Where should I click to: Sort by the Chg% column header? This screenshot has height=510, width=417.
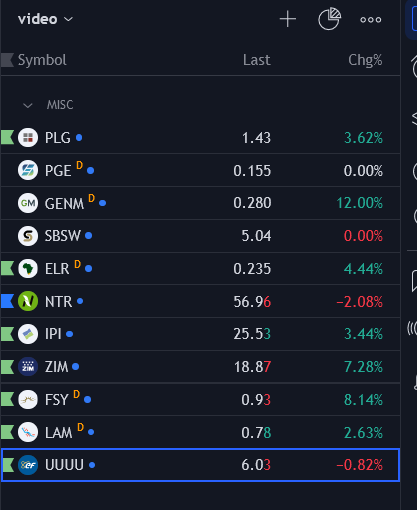365,60
